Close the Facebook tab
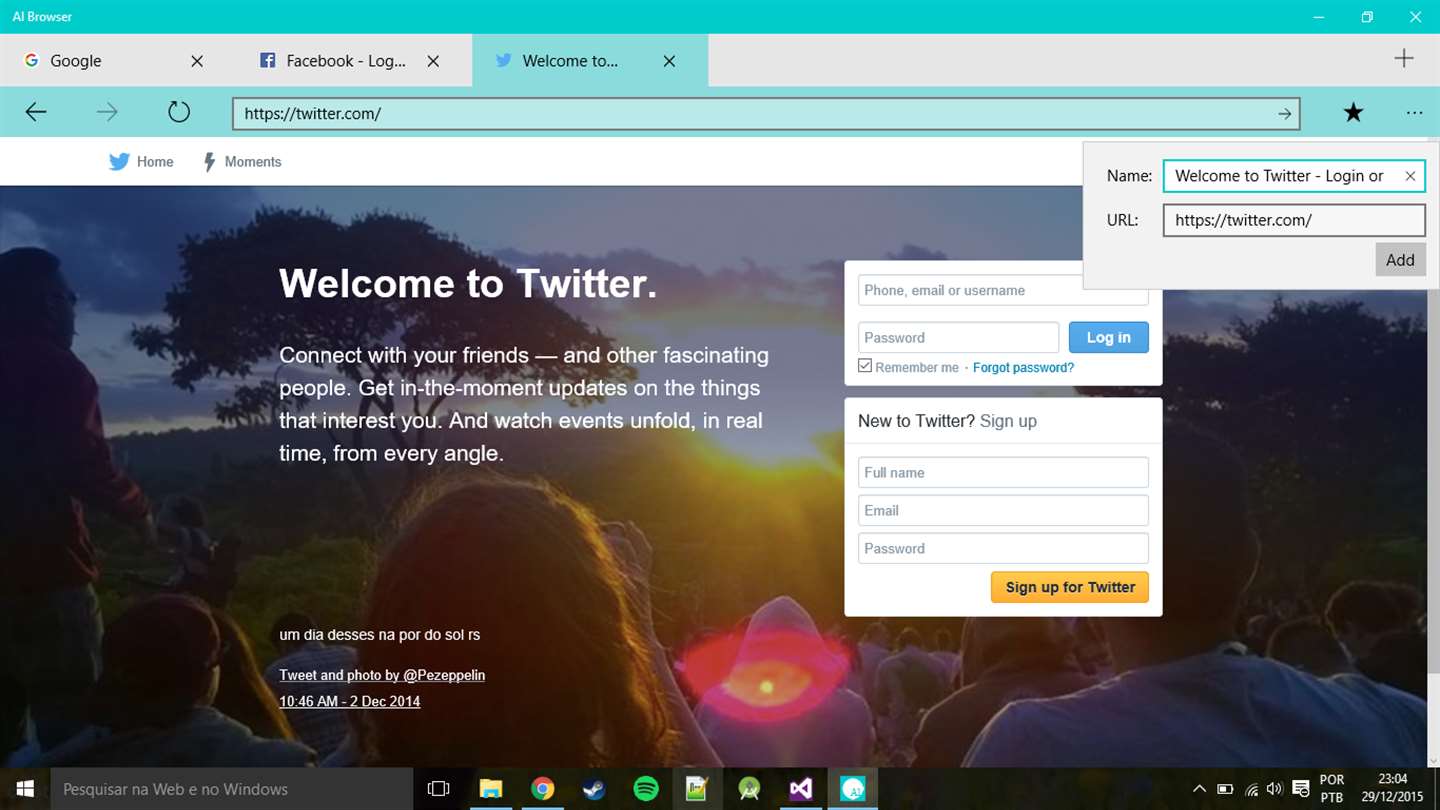1440x810 pixels. 433,61
